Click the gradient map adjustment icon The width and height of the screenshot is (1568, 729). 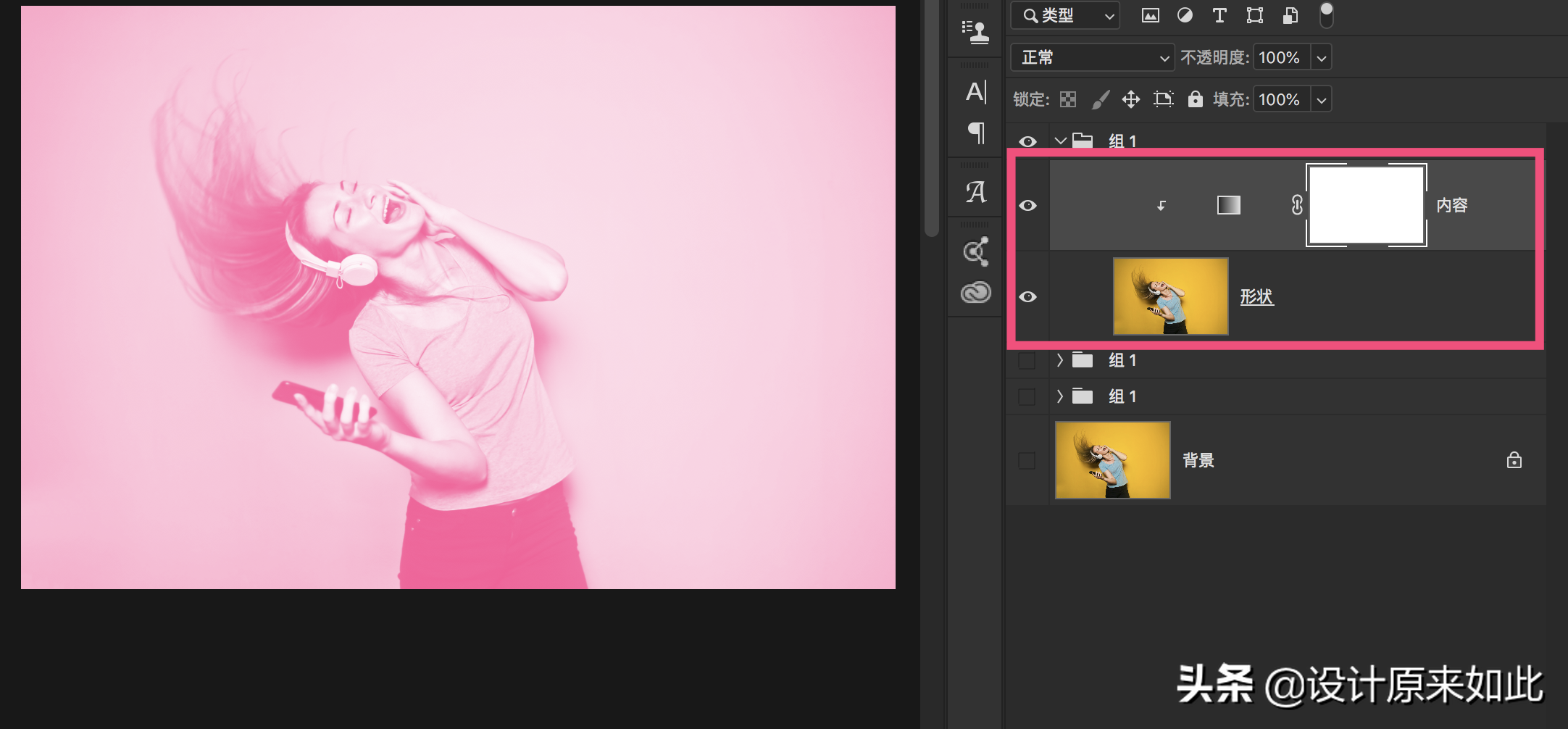pos(1228,205)
